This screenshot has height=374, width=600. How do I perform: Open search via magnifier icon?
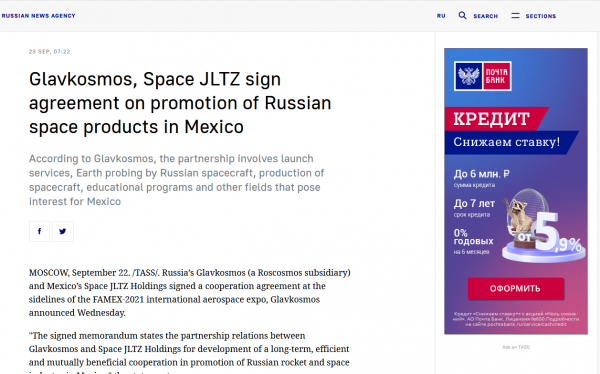click(x=462, y=15)
